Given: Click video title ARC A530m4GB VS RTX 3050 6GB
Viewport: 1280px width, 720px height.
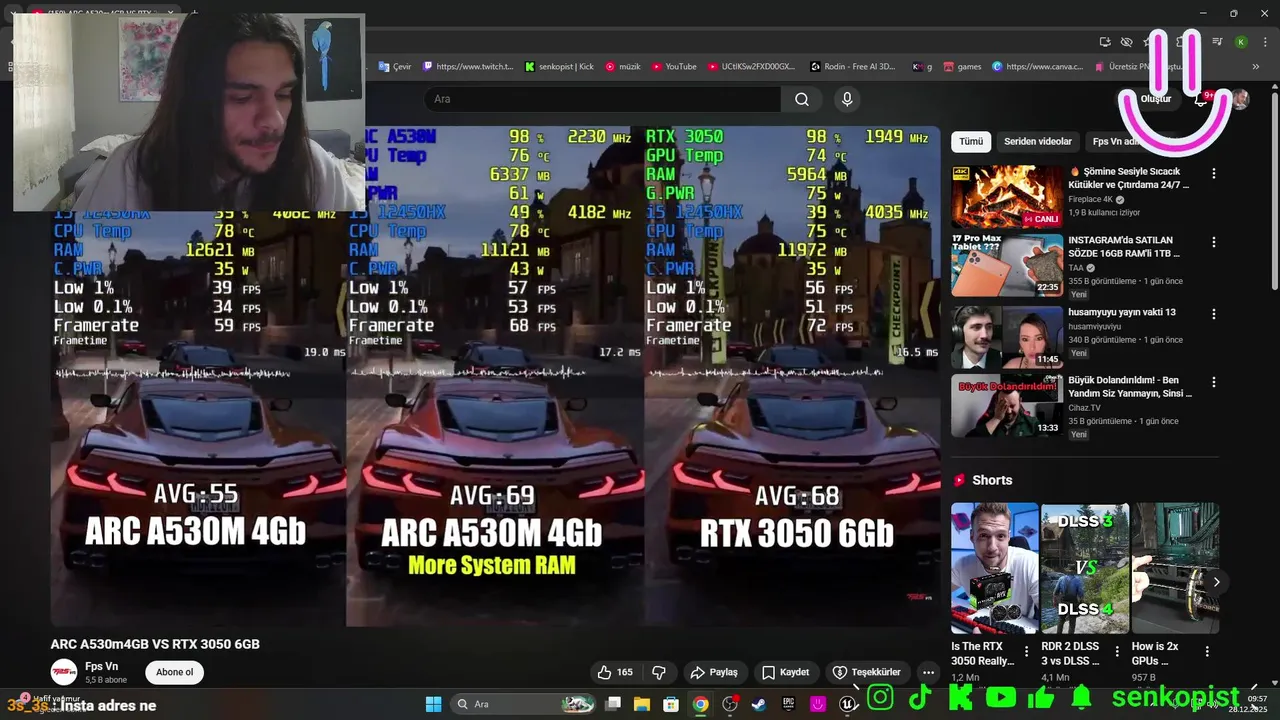Looking at the screenshot, I should tap(155, 644).
